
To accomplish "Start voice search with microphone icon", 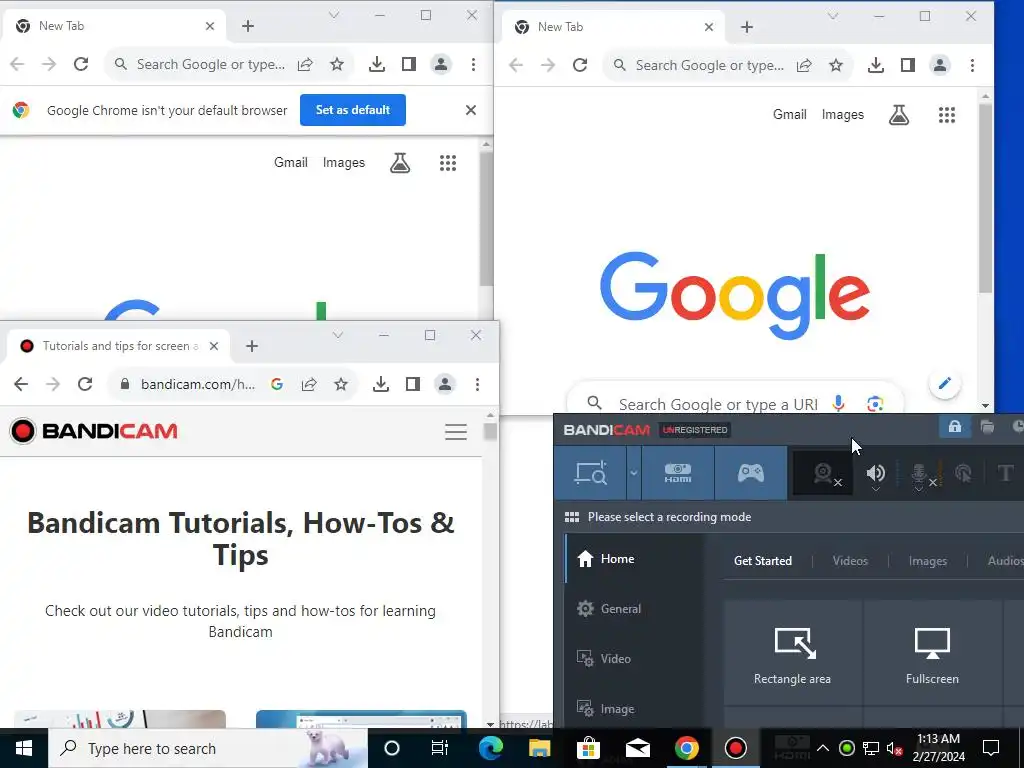I will pos(839,404).
